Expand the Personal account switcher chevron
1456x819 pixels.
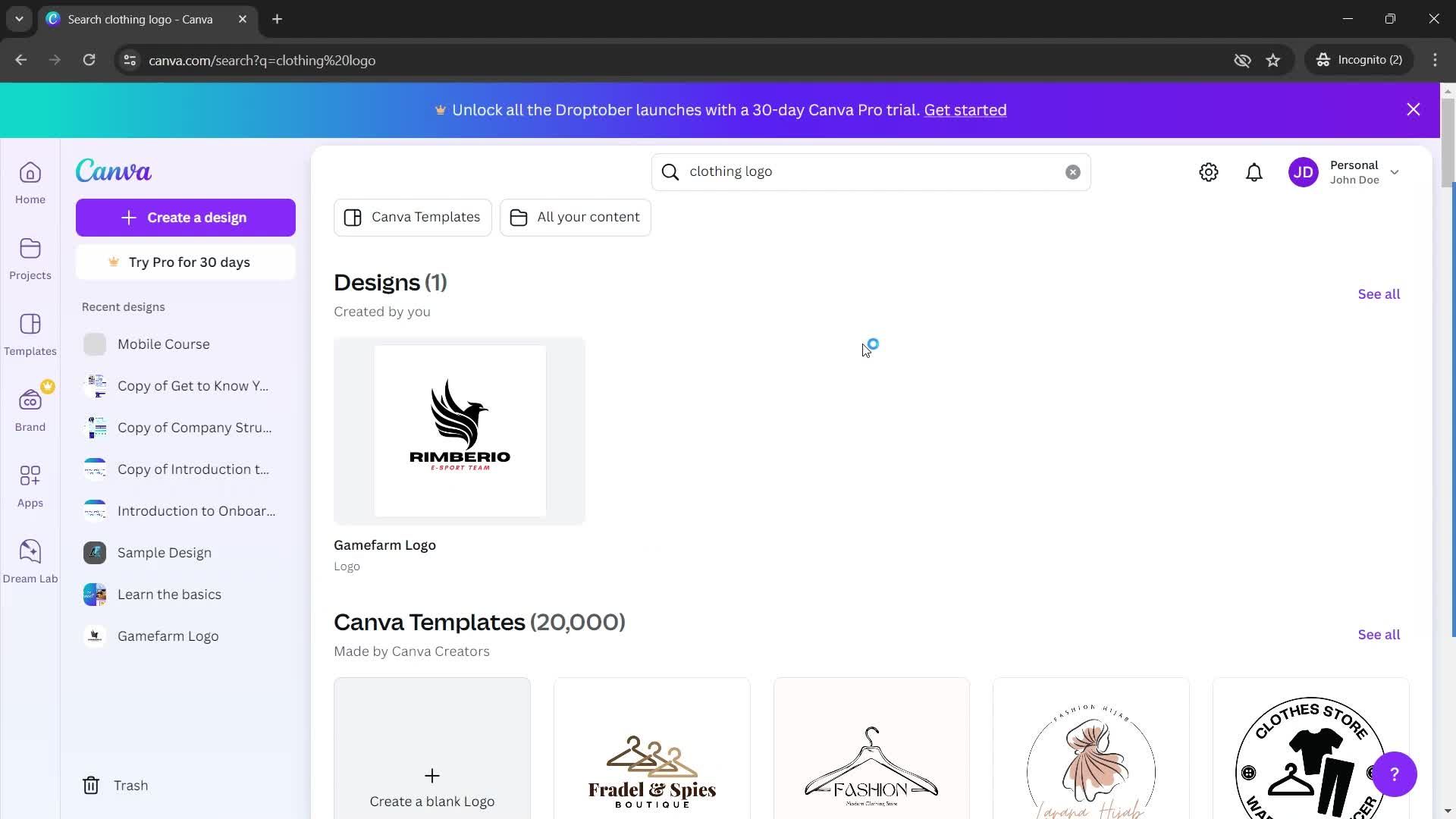pyautogui.click(x=1395, y=172)
